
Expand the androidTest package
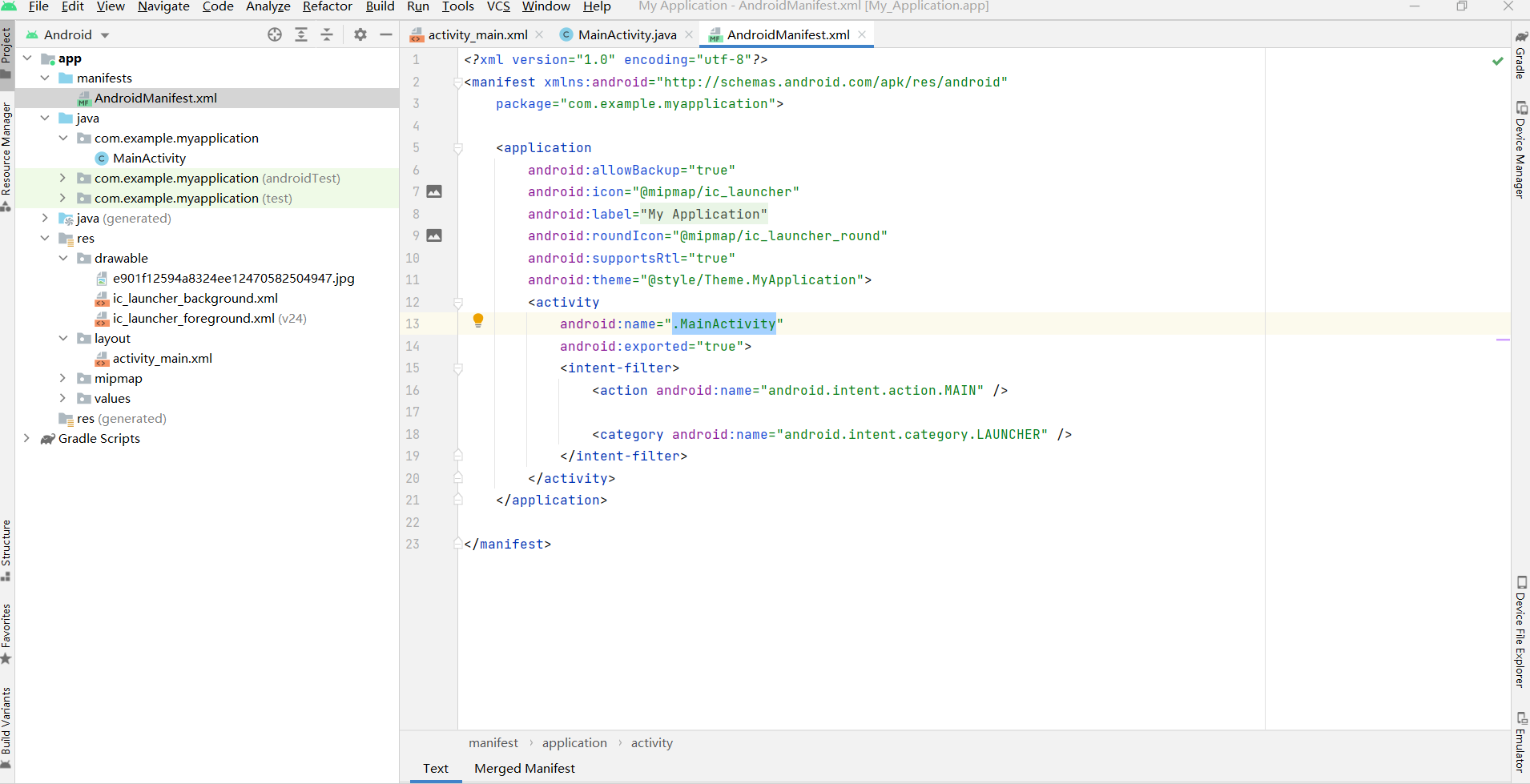62,179
